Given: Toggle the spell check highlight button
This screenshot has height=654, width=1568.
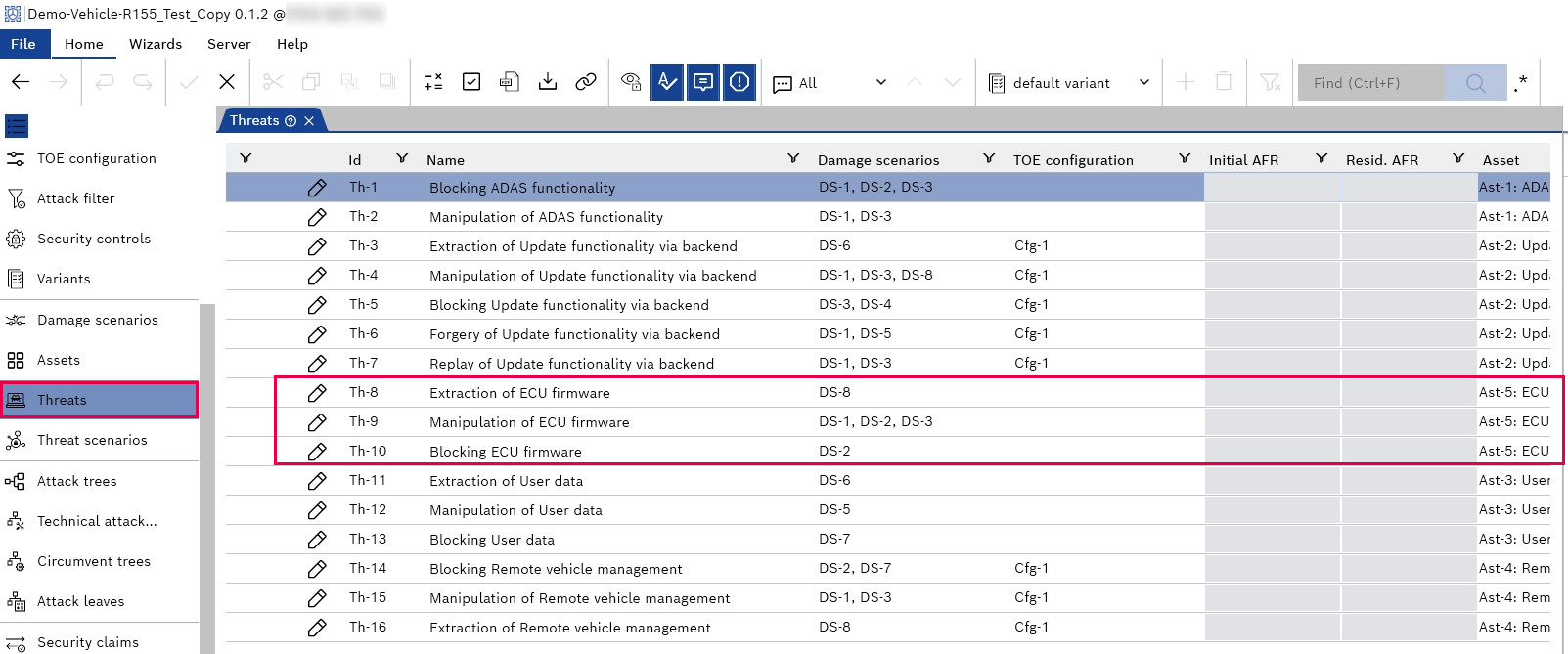Looking at the screenshot, I should [667, 82].
